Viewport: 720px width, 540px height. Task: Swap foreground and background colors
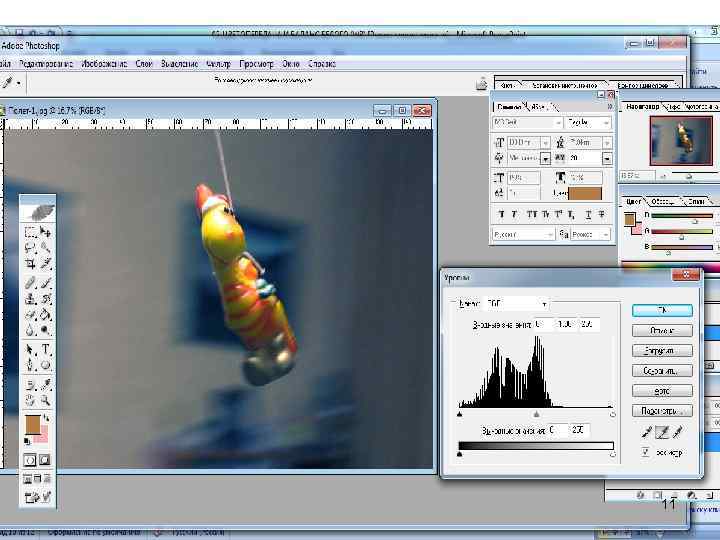(46, 418)
